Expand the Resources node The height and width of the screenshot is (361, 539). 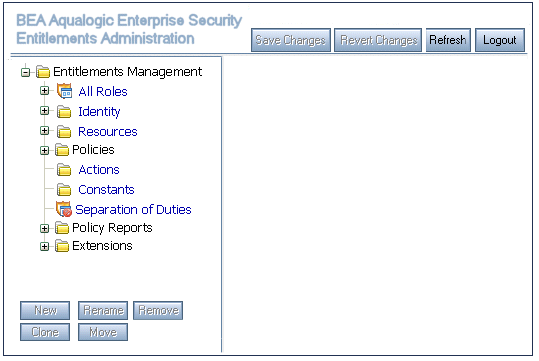click(x=44, y=131)
